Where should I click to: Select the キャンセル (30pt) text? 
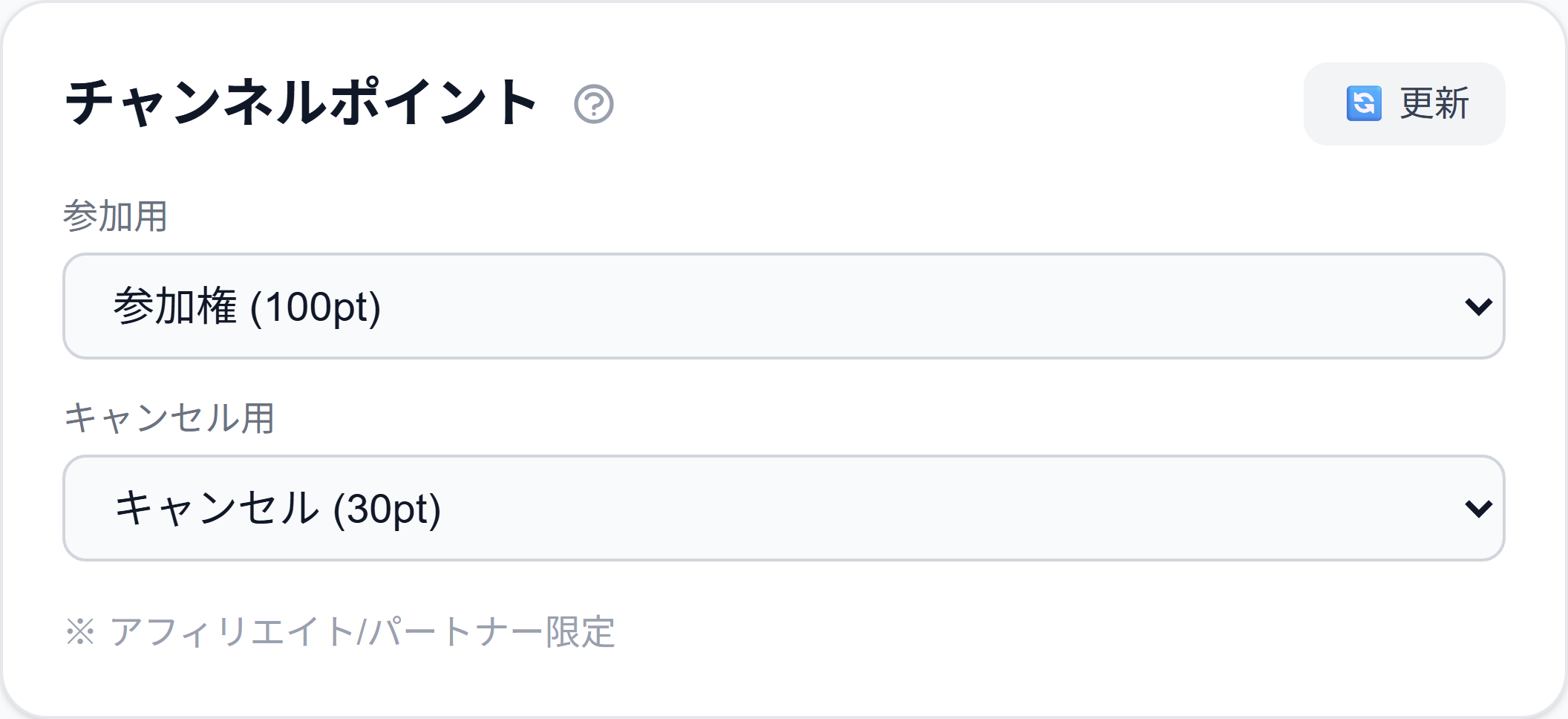point(278,509)
